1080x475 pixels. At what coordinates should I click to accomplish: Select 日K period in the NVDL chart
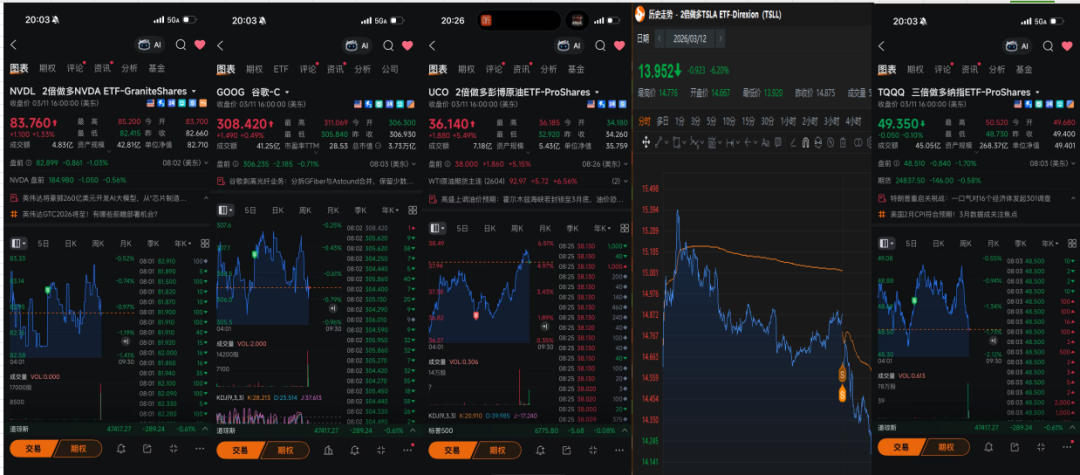pos(70,244)
